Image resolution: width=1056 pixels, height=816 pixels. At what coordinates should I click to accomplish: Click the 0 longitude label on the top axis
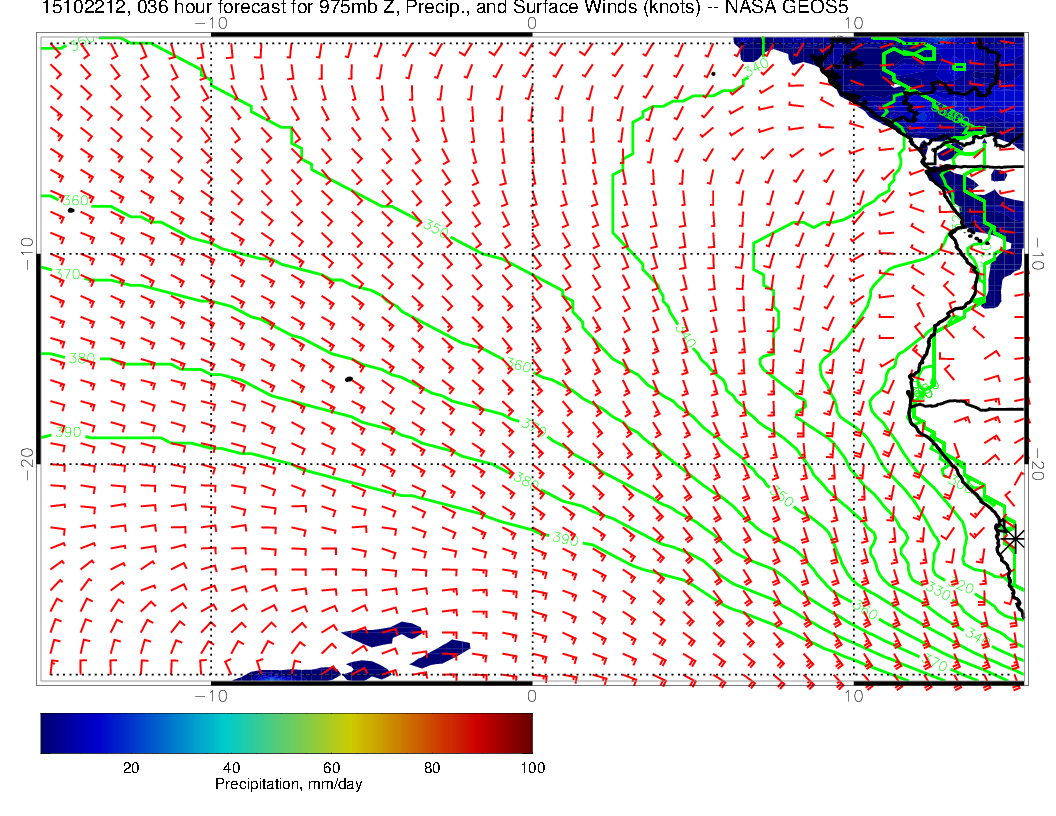pos(532,24)
